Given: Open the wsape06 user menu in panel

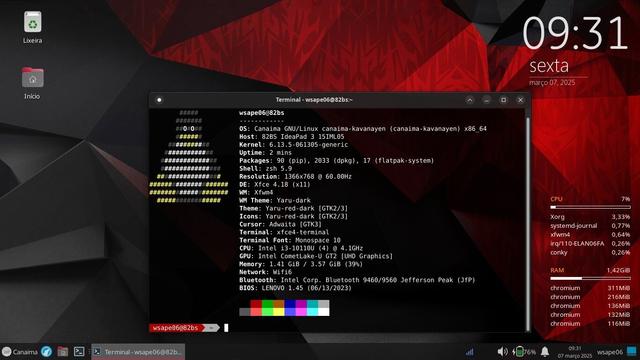Looking at the screenshot, I should (x=610, y=352).
